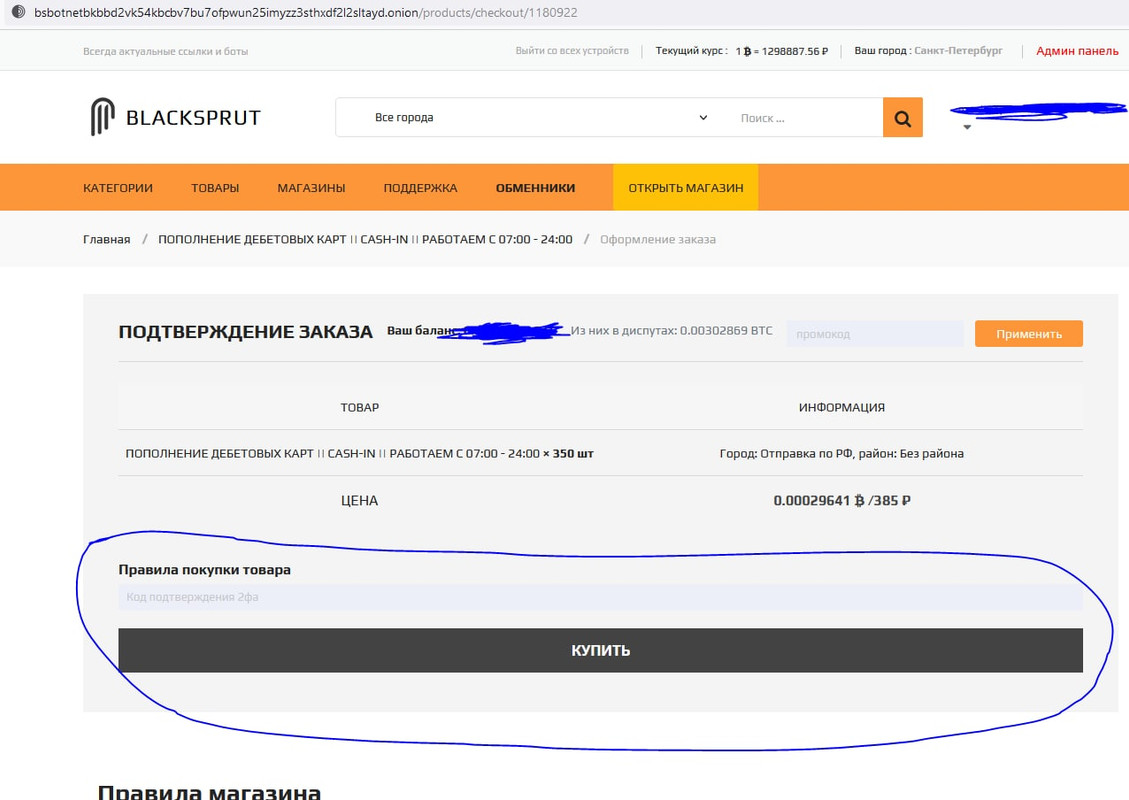Open the small caret under the account name
Viewport: 1129px width, 800px height.
(x=967, y=127)
